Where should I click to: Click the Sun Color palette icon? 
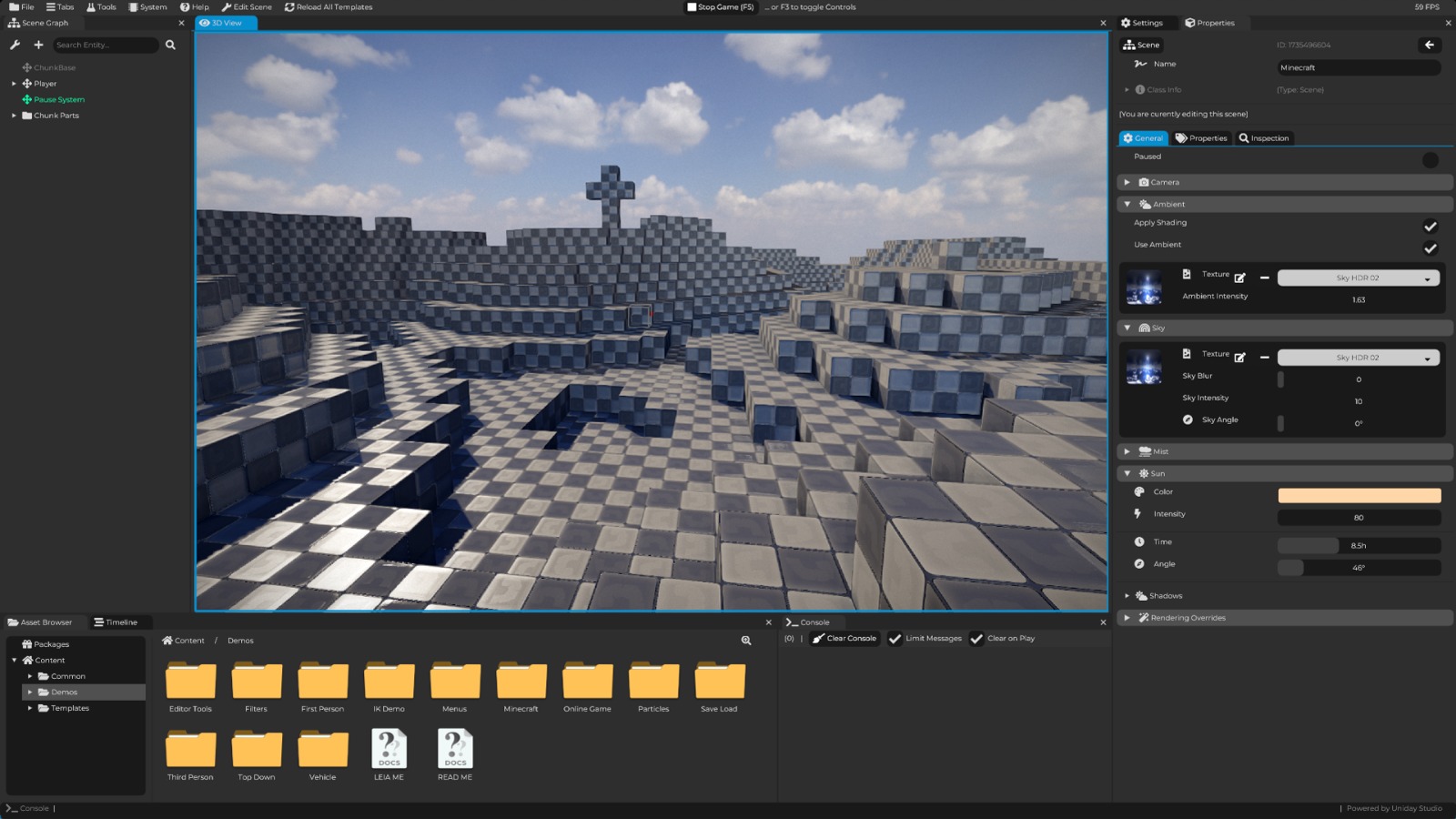tap(1139, 491)
